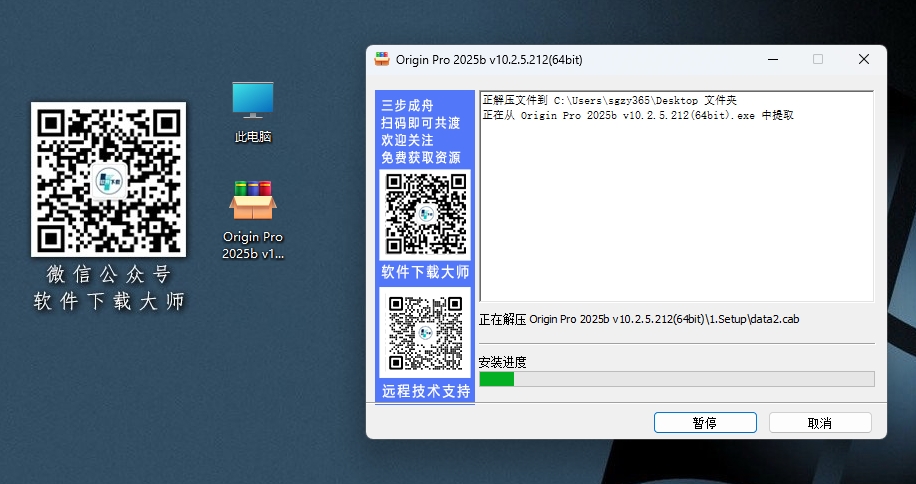The height and width of the screenshot is (484, 916).
Task: Click the 软件下载大师 label in the sidebar
Action: [425, 272]
